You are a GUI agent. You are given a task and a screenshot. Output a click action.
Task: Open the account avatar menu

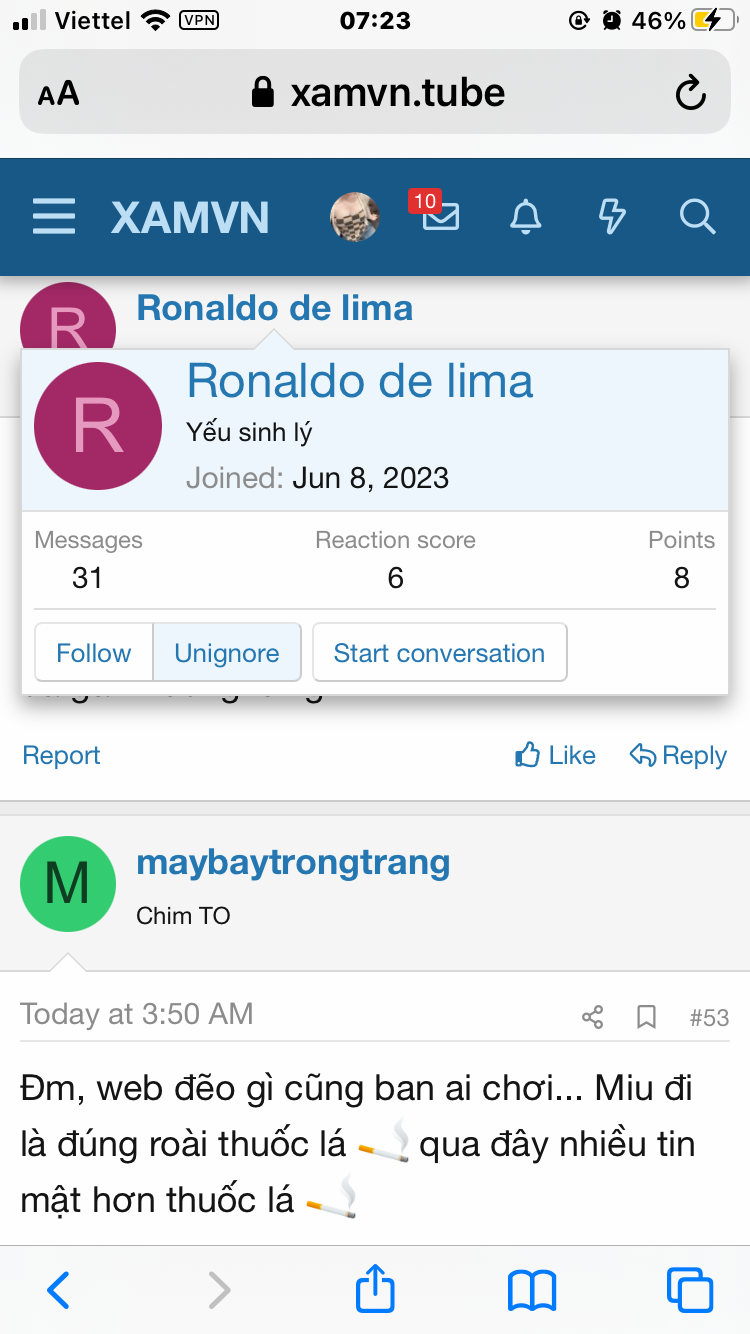pos(355,216)
